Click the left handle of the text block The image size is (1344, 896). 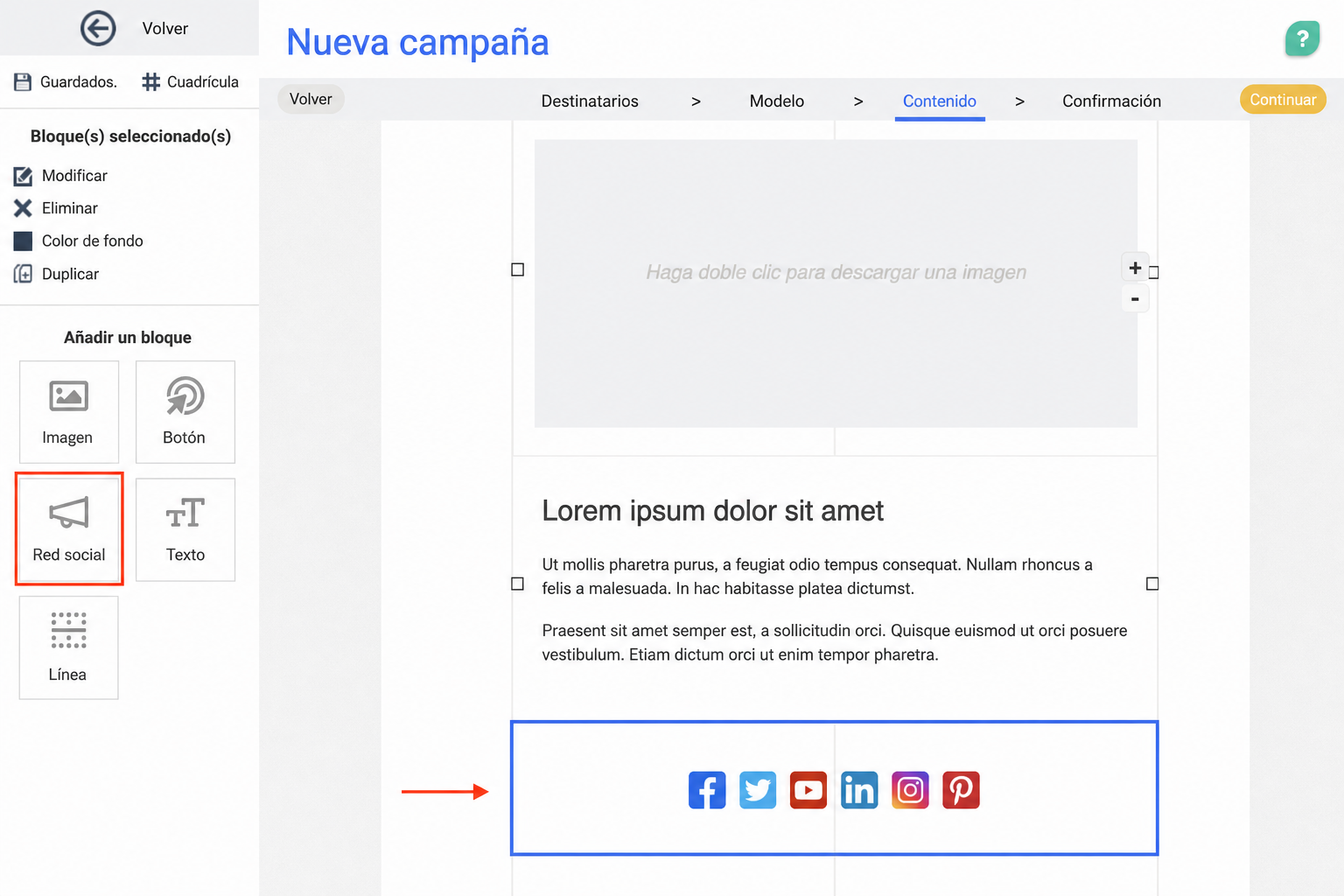(x=518, y=584)
